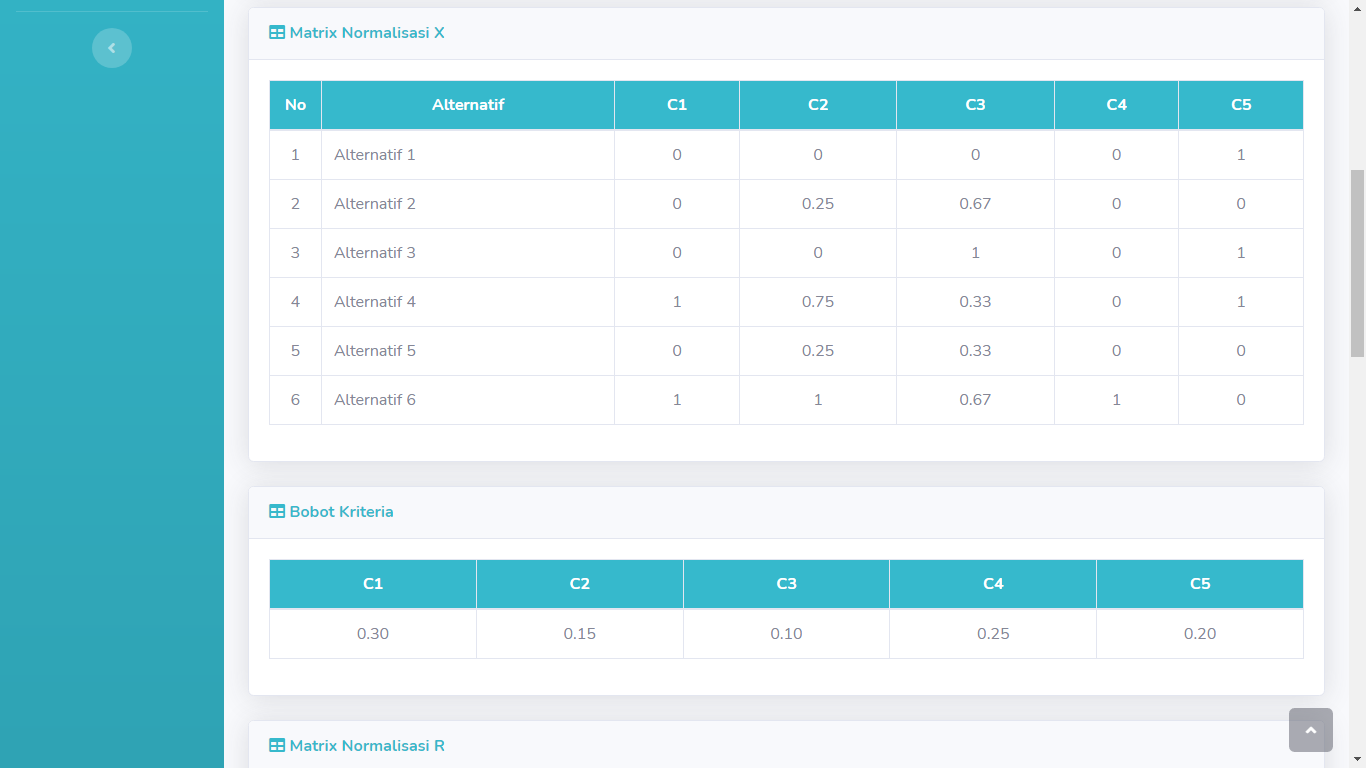The height and width of the screenshot is (768, 1366).
Task: Click the table icon beside Bobot Kriteria
Action: [x=277, y=512]
